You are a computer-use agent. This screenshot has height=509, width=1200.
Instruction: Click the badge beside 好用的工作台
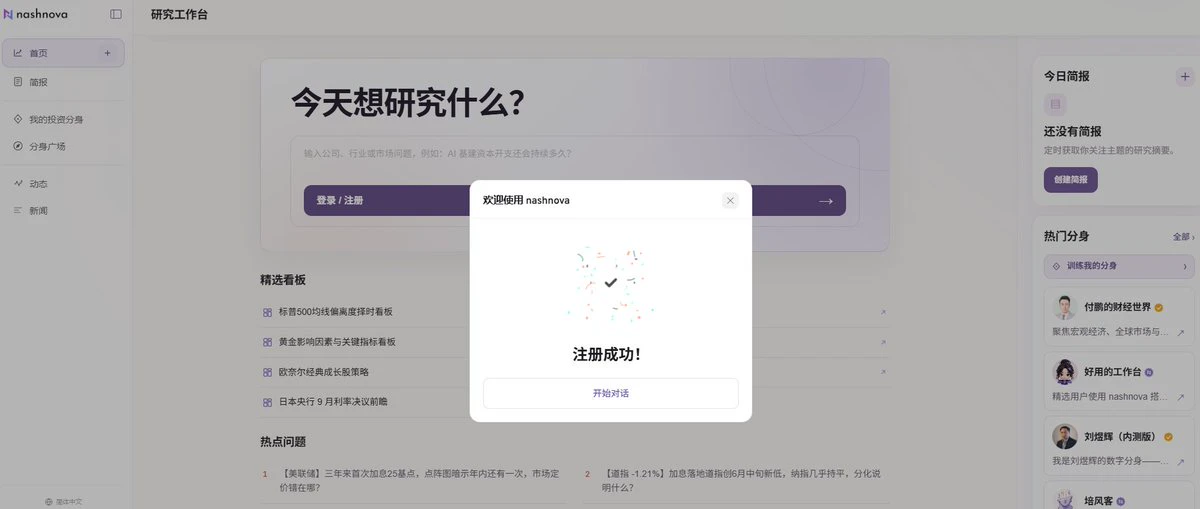[x=1149, y=372]
